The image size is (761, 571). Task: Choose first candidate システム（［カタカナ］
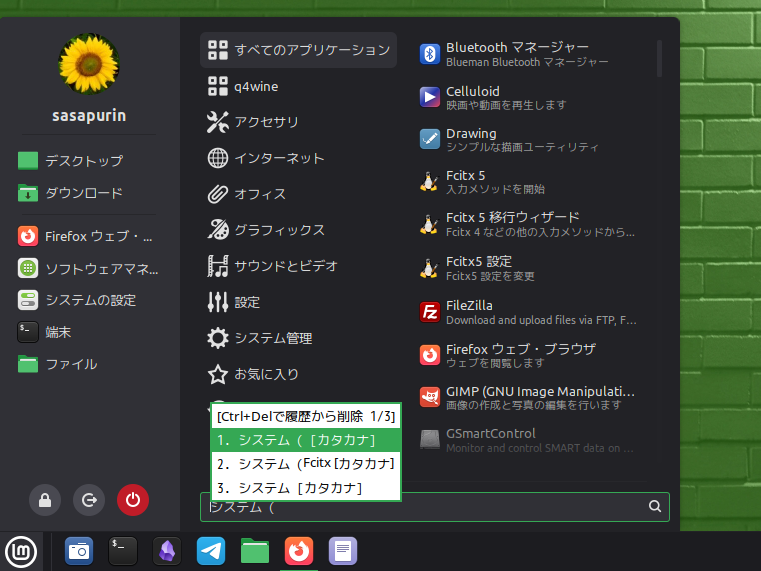(306, 440)
